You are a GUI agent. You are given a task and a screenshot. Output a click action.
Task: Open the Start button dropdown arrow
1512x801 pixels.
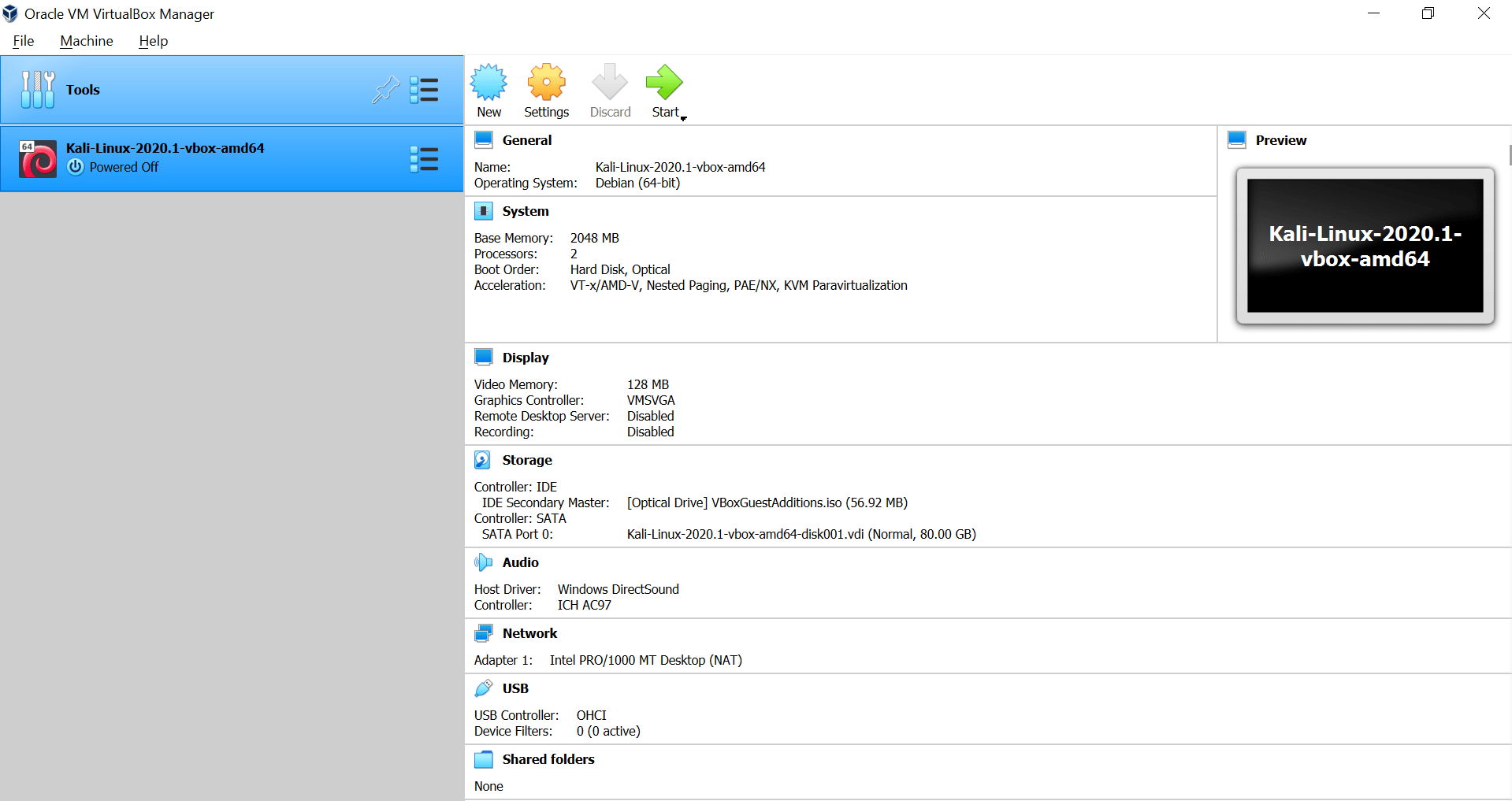coord(683,118)
